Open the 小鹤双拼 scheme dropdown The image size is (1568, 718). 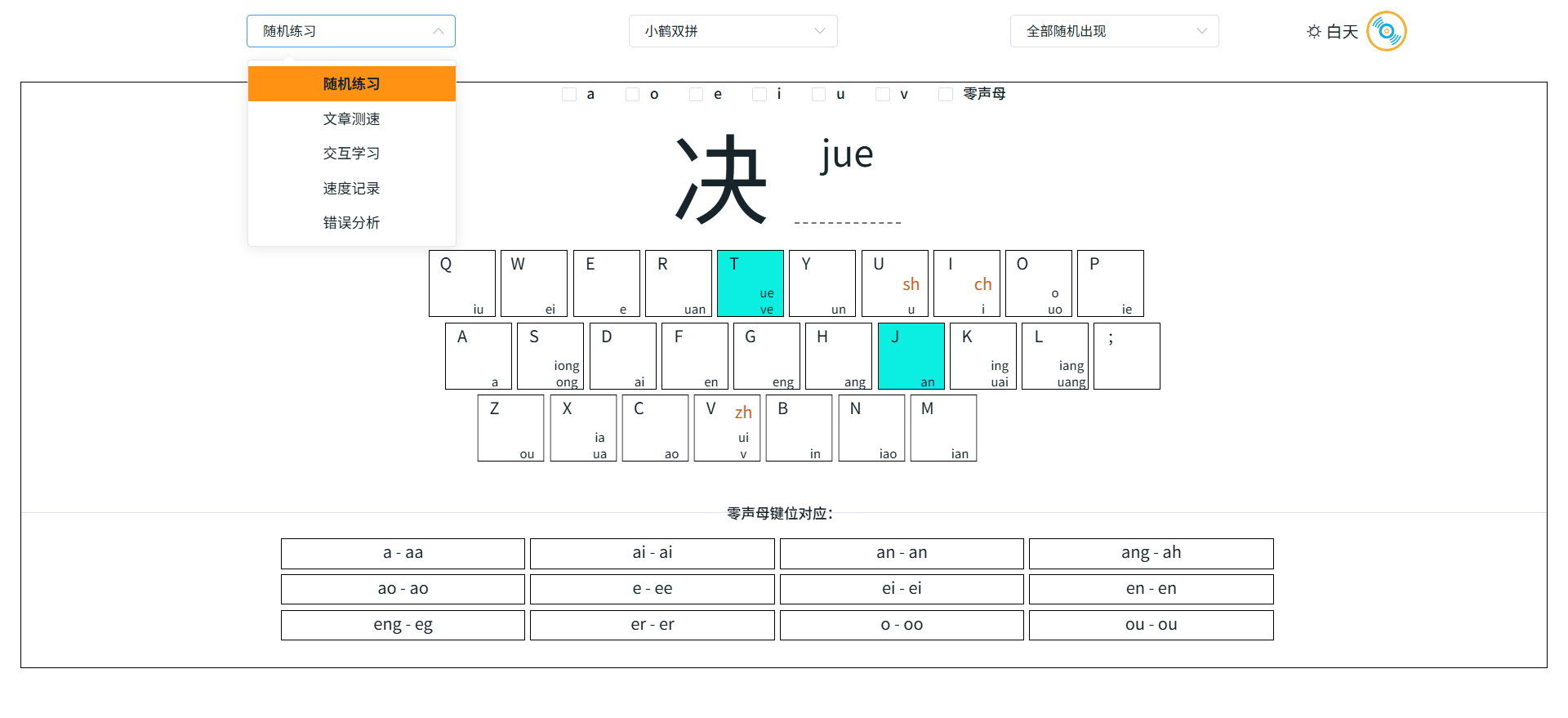(x=733, y=31)
